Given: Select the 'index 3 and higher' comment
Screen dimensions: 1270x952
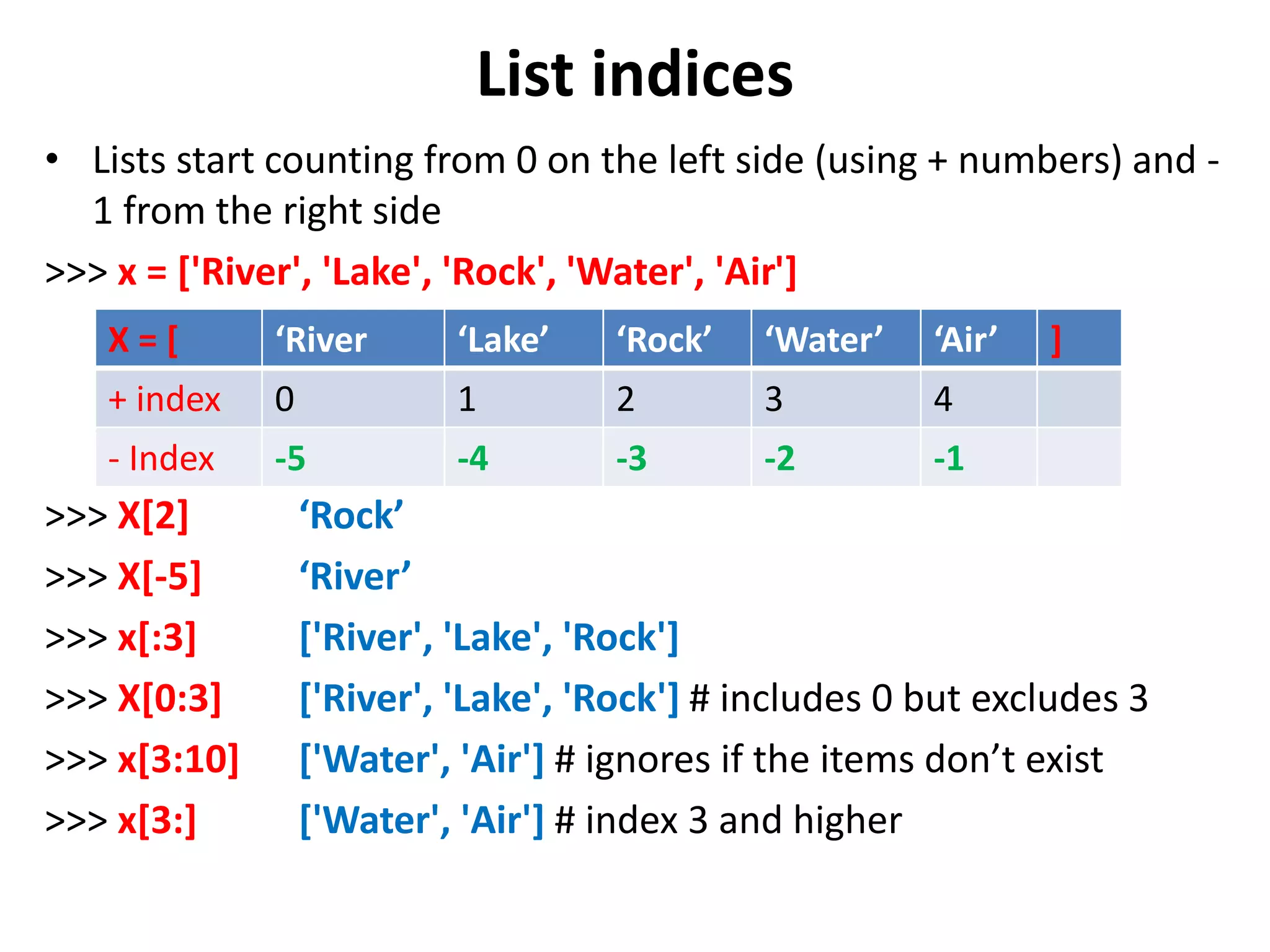Looking at the screenshot, I should click(729, 821).
